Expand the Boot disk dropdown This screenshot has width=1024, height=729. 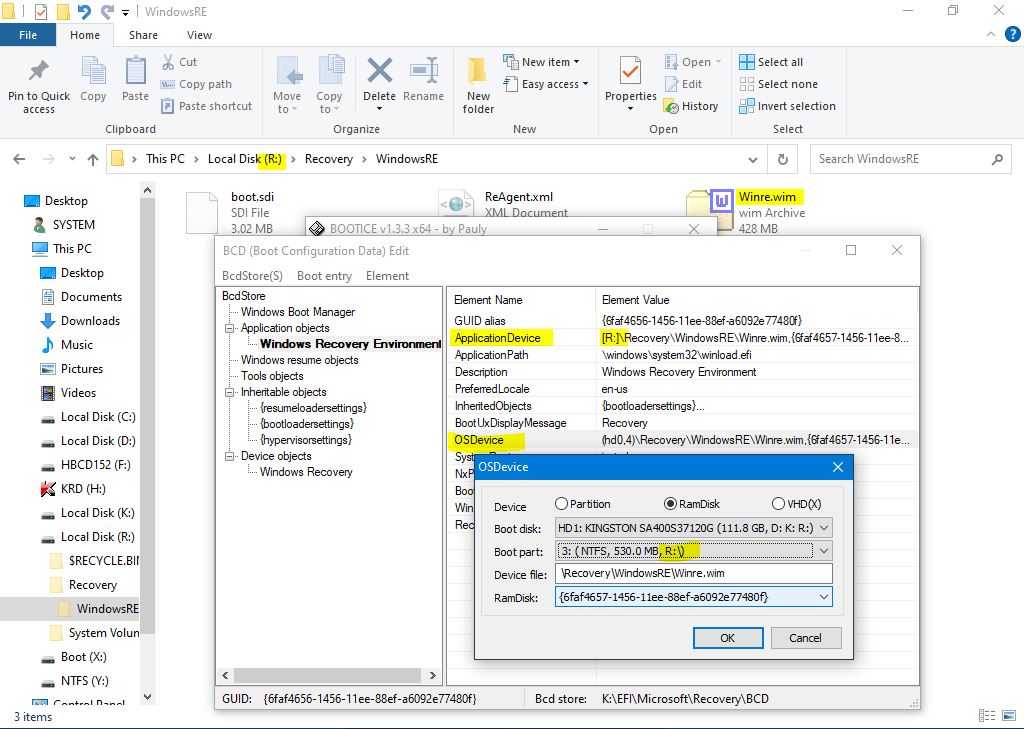823,528
